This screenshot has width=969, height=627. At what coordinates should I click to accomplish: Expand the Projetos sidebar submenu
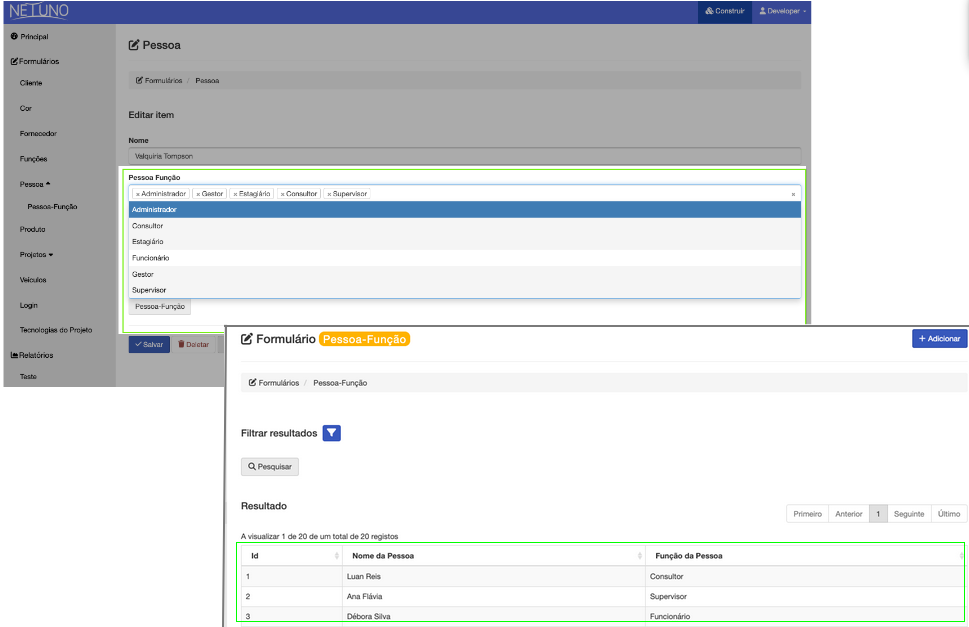(x=37, y=254)
